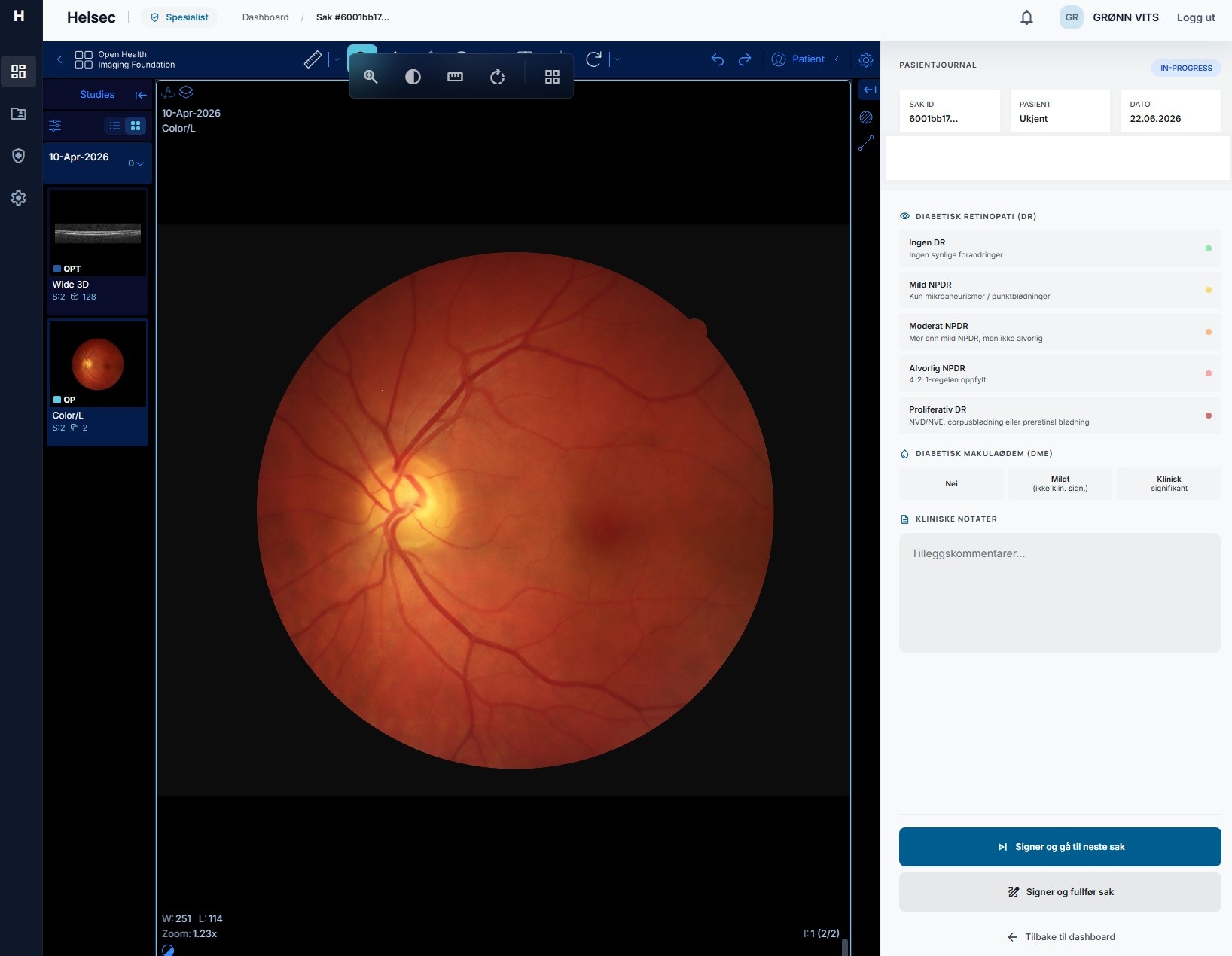Click the undo arrow in viewer toolbar

pos(717,59)
